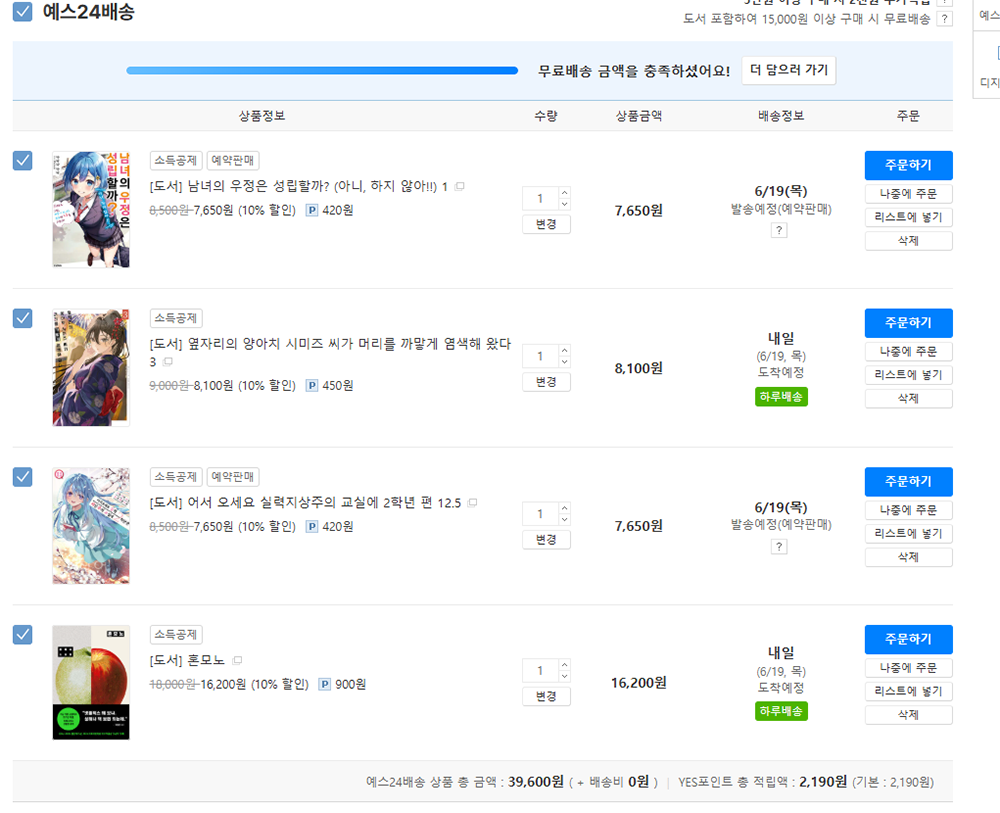Increase quantity for 옆자리의 양아치 시미즈
1000x813 pixels.
coord(564,350)
